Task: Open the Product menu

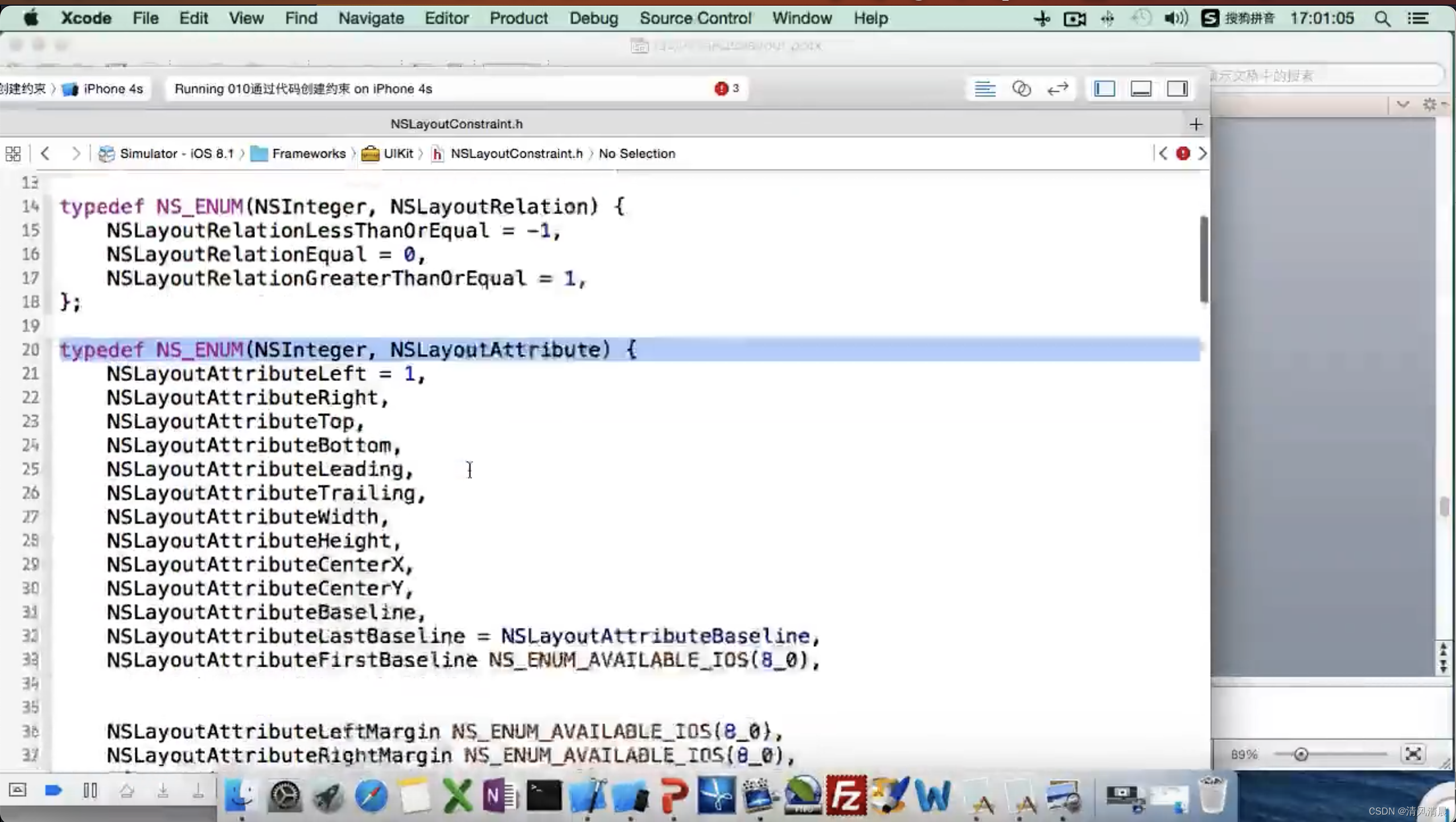Action: (x=518, y=18)
